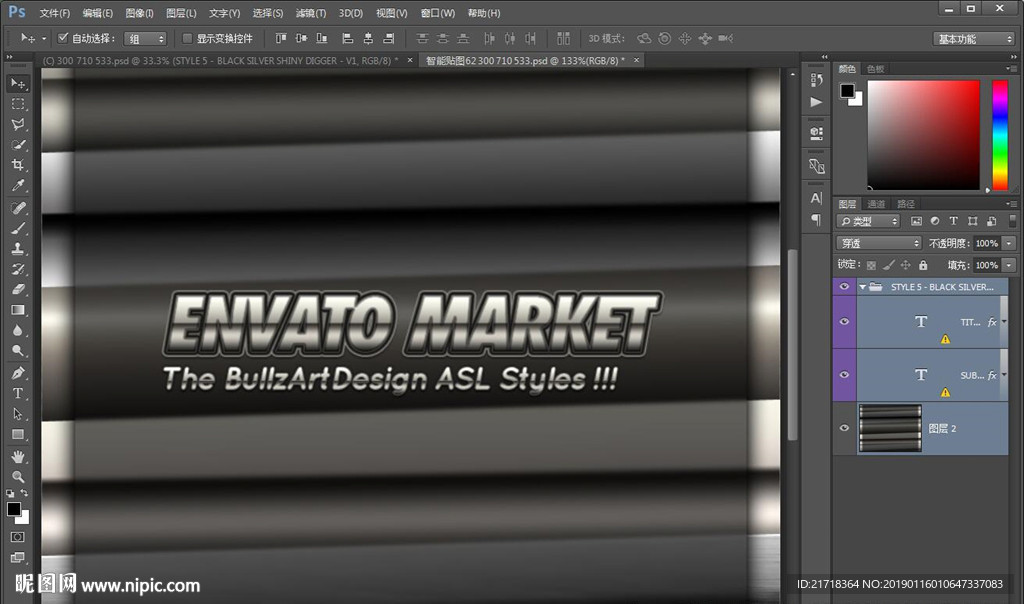
Task: Open the 滤镜(T) menu
Action: click(x=311, y=13)
